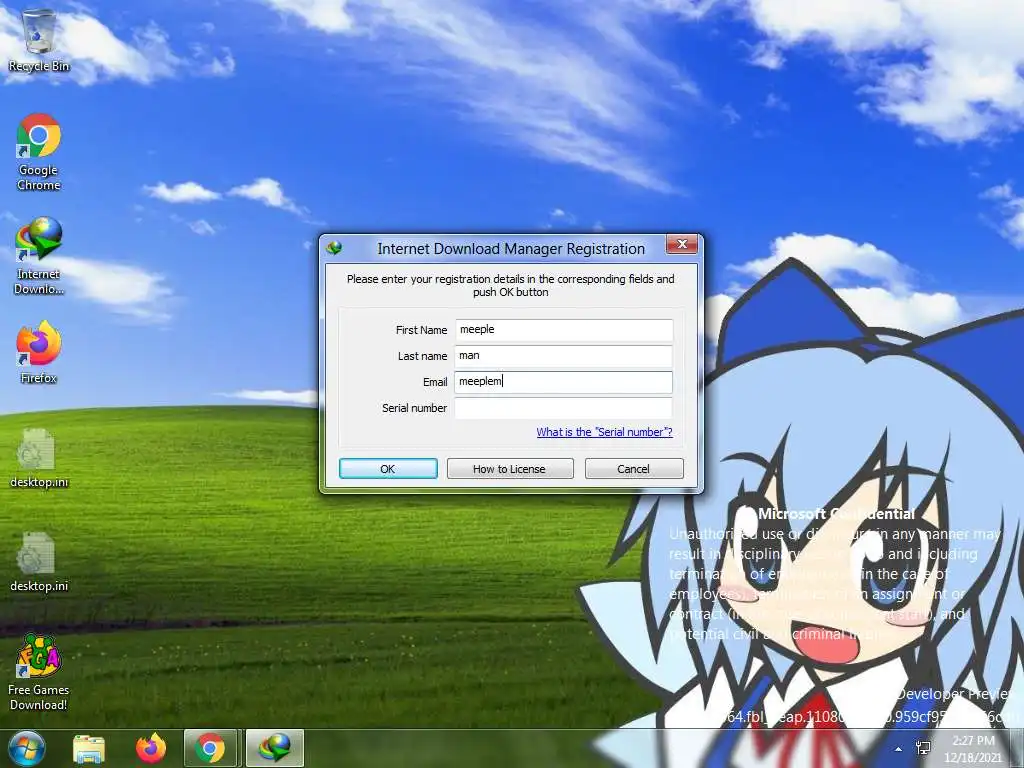Select the Free Games Download desktop shortcut

39,673
